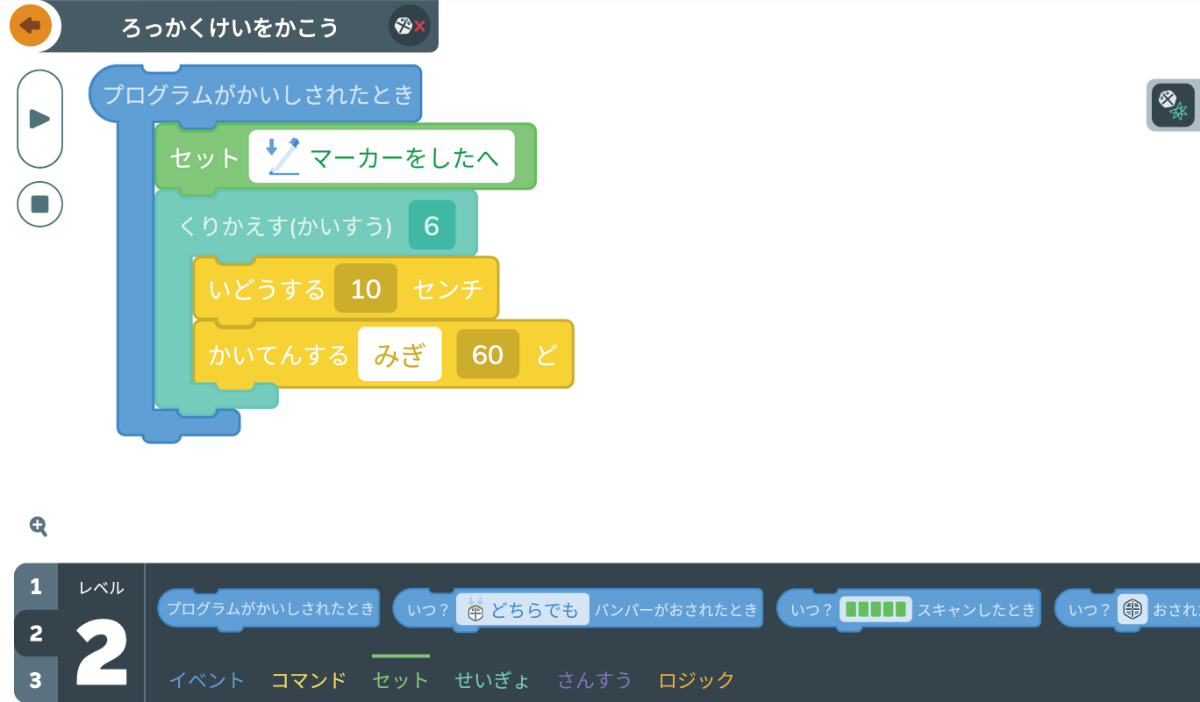This screenshot has width=1200, height=702.
Task: Click the green play start icon
Action: click(39, 117)
